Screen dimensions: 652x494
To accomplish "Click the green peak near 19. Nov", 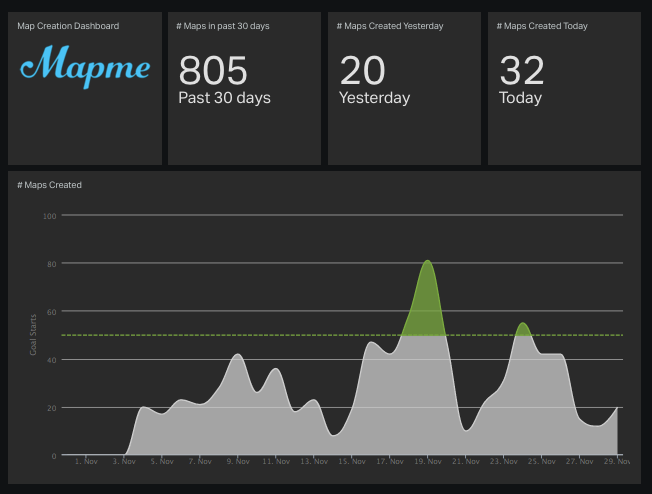I will point(427,304).
